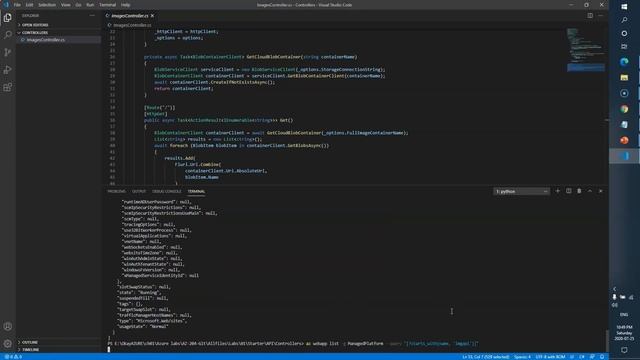Open File Explorer from the taskbar
Viewport: 640px width, 360px height.
point(624,78)
